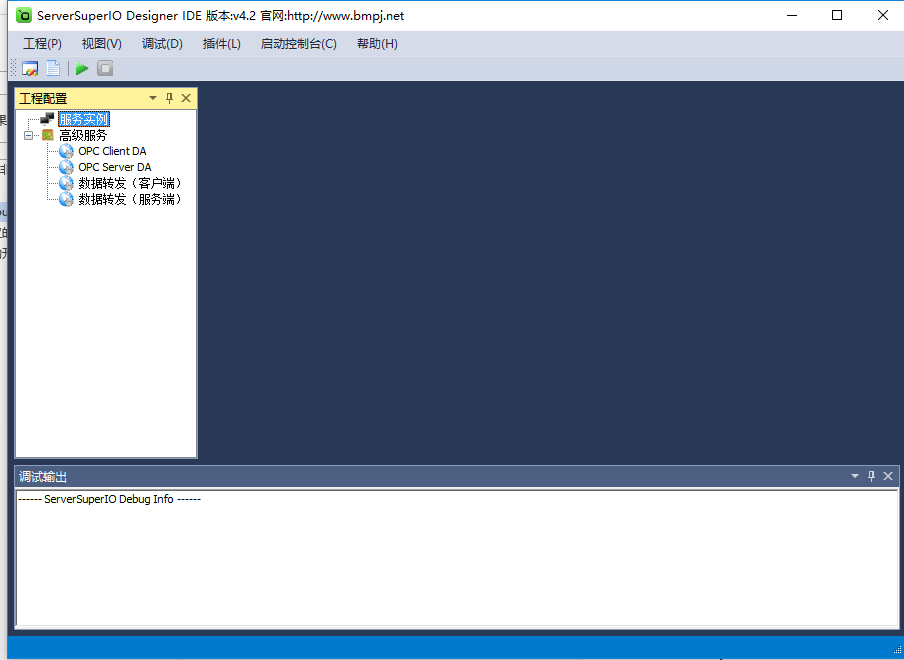This screenshot has height=660, width=904.
Task: Minimize the ServerSuperIO Designer window
Action: point(792,16)
